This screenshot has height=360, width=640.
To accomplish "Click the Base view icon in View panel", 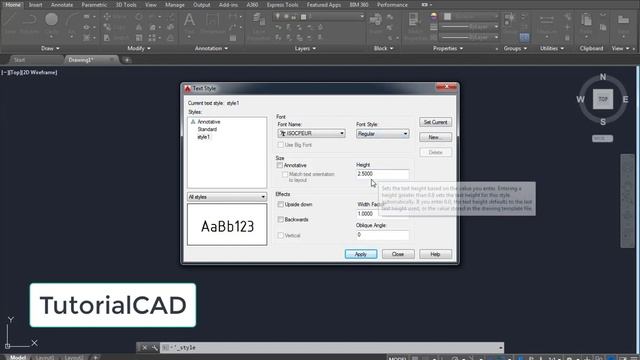I will (x=623, y=20).
